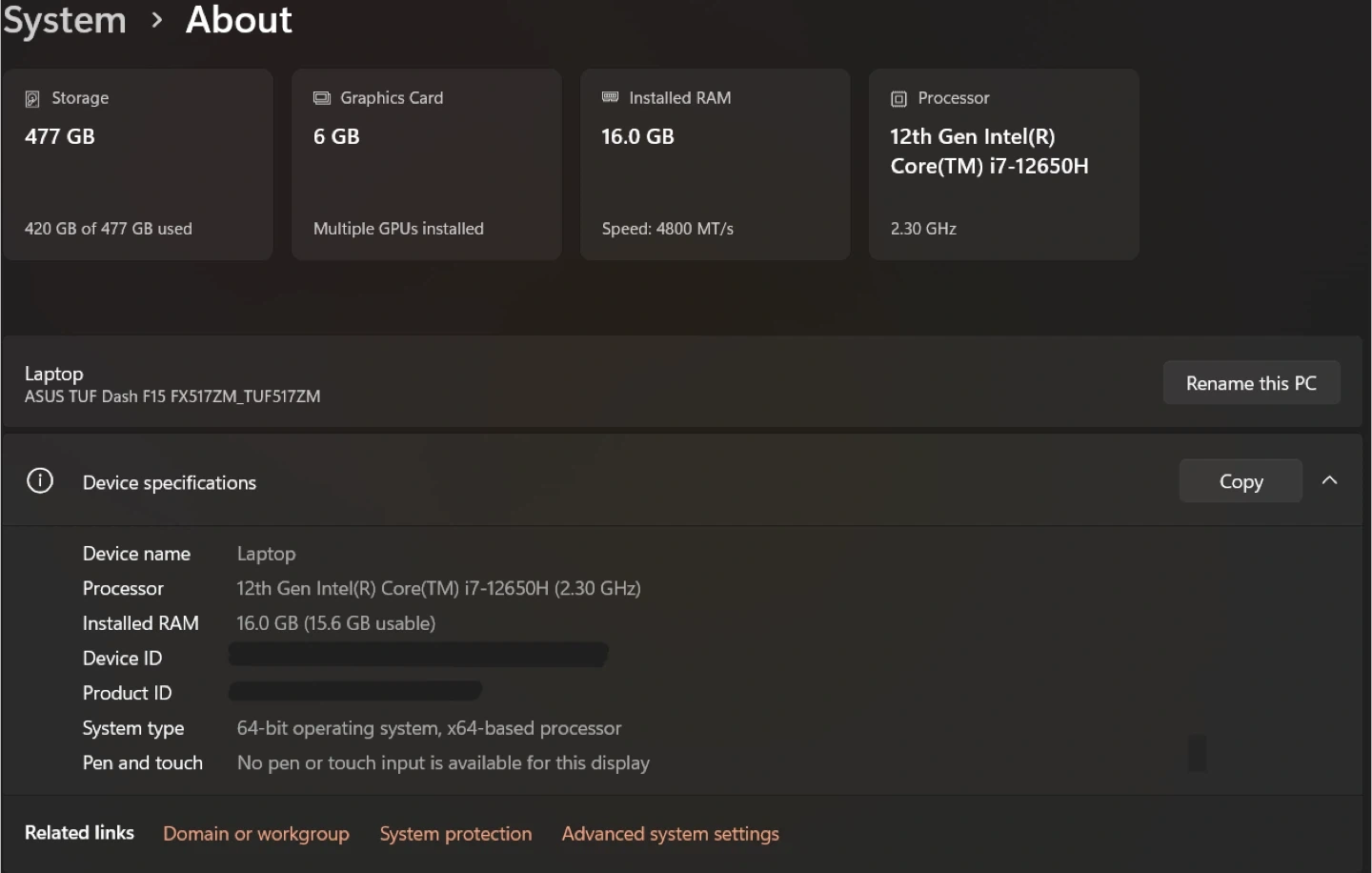Open System protection link
Viewport: 1372px width, 873px height.
tap(455, 834)
